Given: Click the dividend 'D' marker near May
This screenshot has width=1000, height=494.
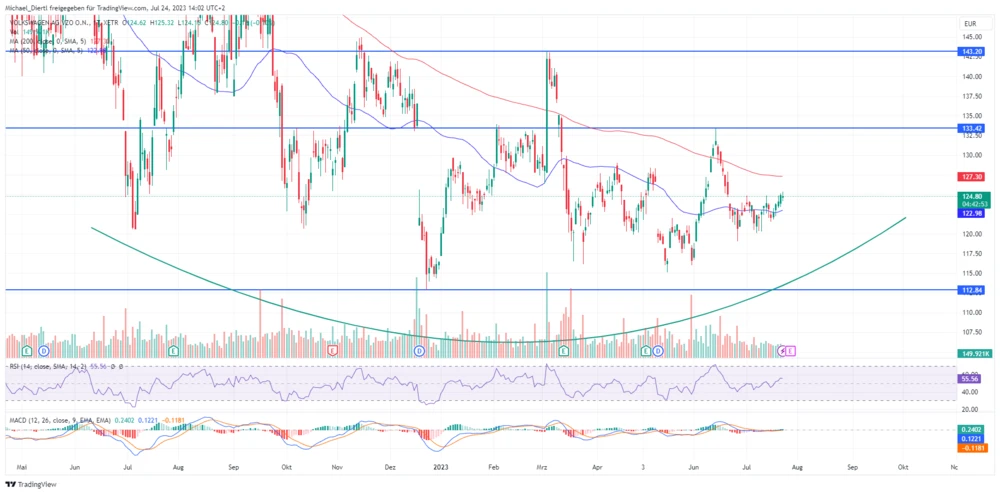Looking at the screenshot, I should pos(43,351).
